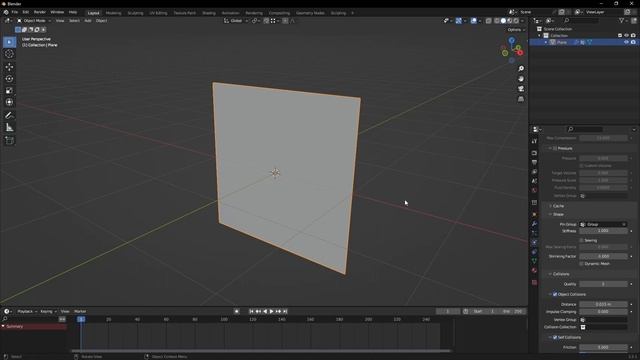The image size is (640, 360).
Task: Jump to the first frame
Action: (x=251, y=311)
